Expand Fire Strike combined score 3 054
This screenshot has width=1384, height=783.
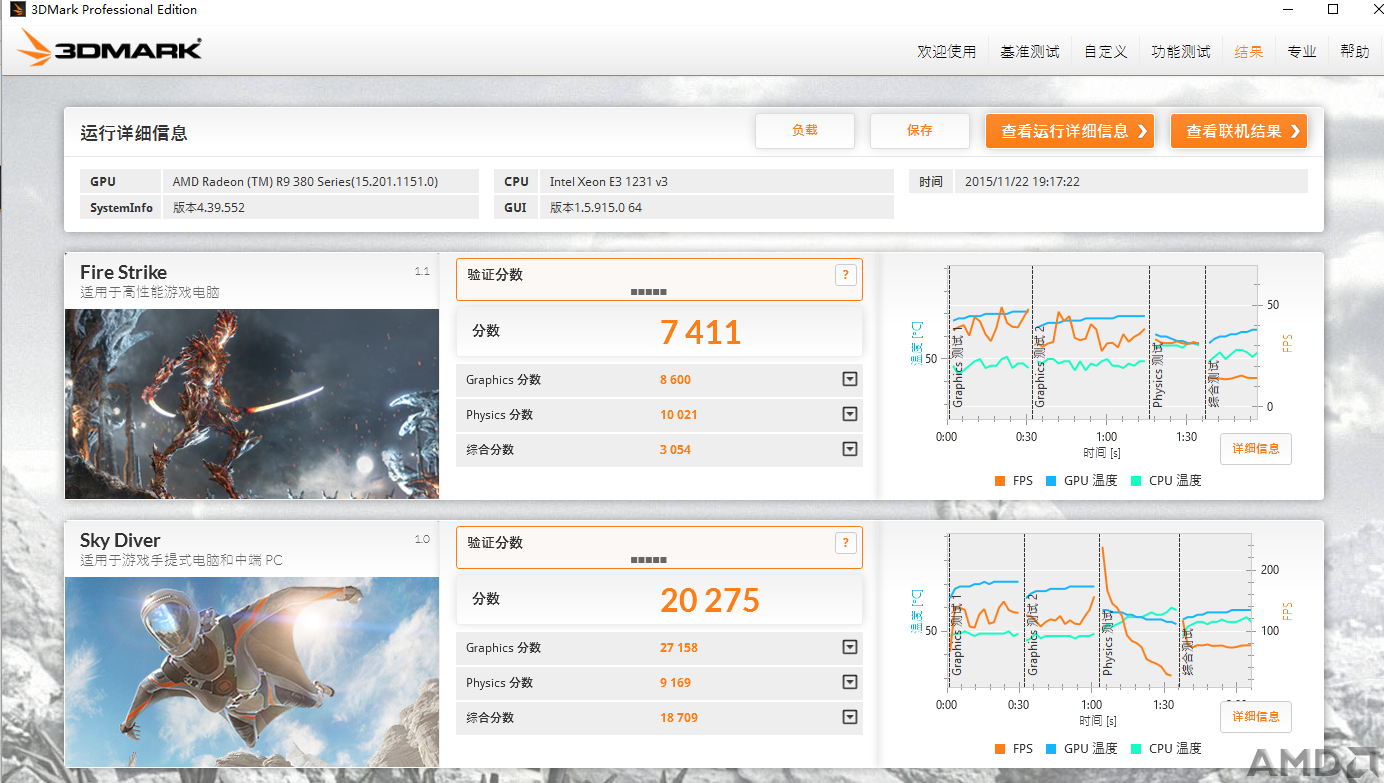coord(850,450)
